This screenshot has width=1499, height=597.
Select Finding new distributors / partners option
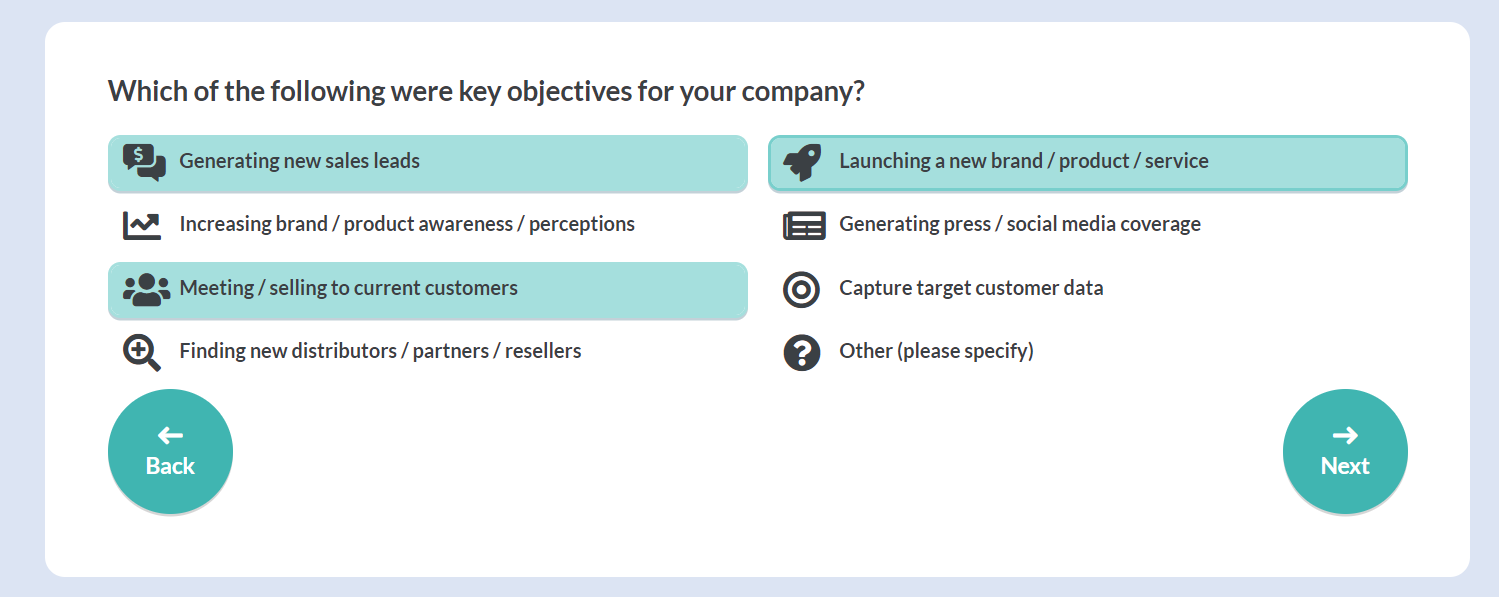[x=428, y=352]
